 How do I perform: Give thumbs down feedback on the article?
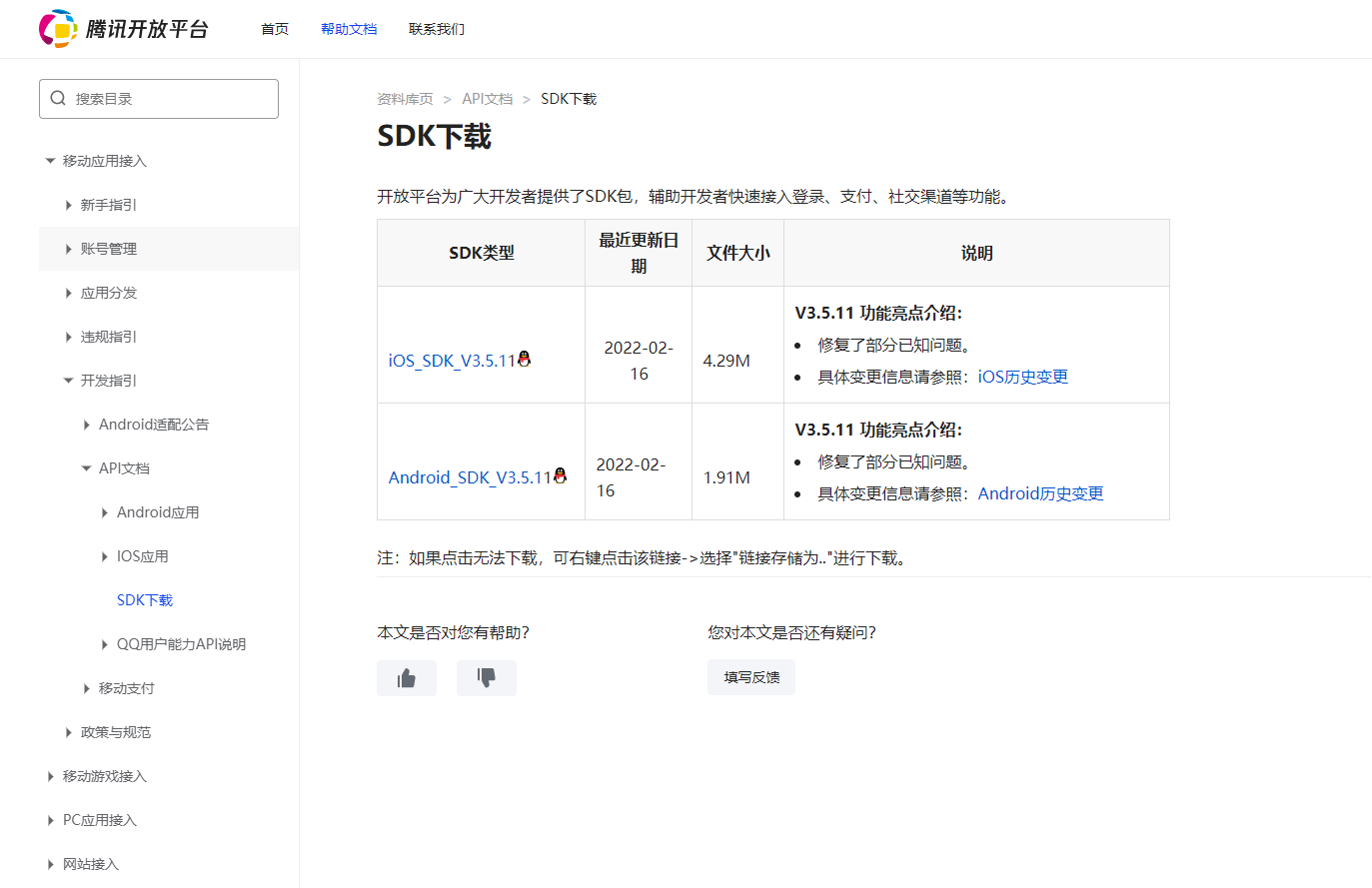(x=486, y=677)
